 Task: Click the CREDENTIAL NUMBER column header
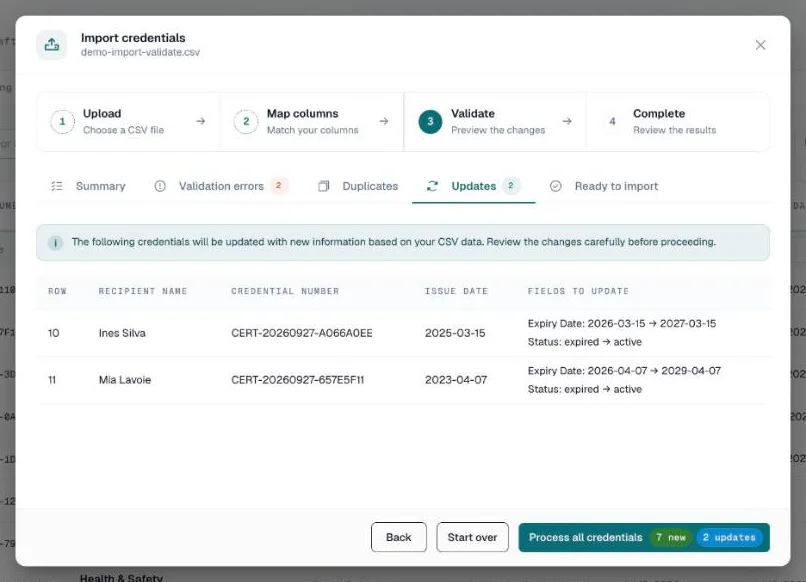(285, 291)
